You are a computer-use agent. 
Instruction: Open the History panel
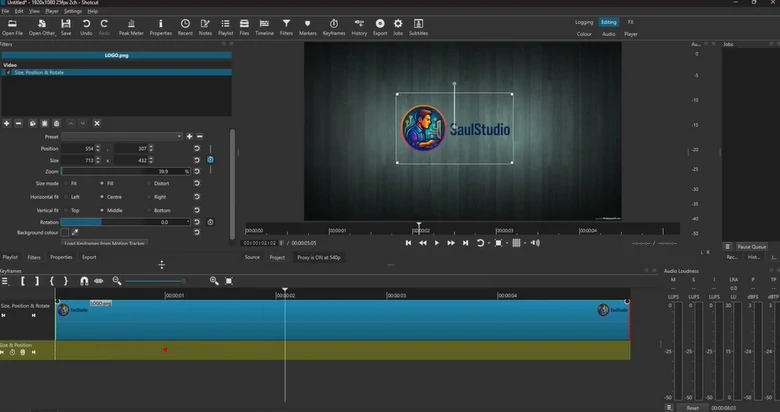(x=359, y=27)
